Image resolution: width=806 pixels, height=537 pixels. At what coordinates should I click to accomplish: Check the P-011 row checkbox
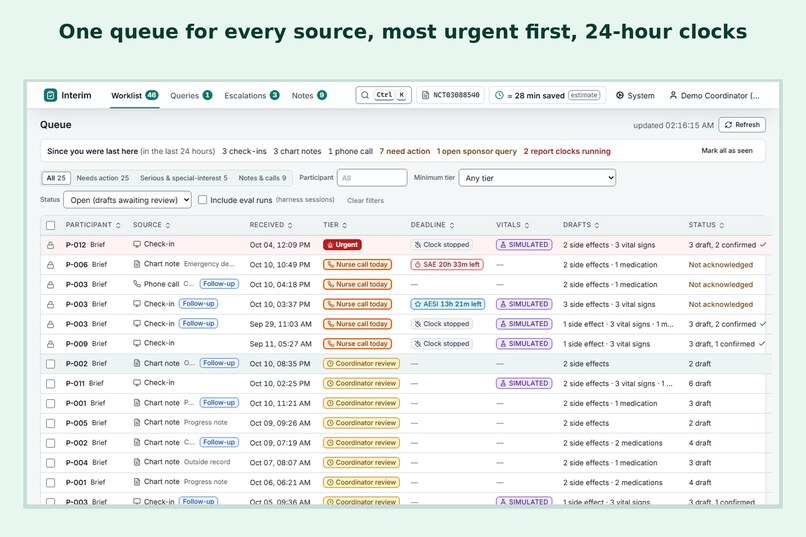coord(50,384)
